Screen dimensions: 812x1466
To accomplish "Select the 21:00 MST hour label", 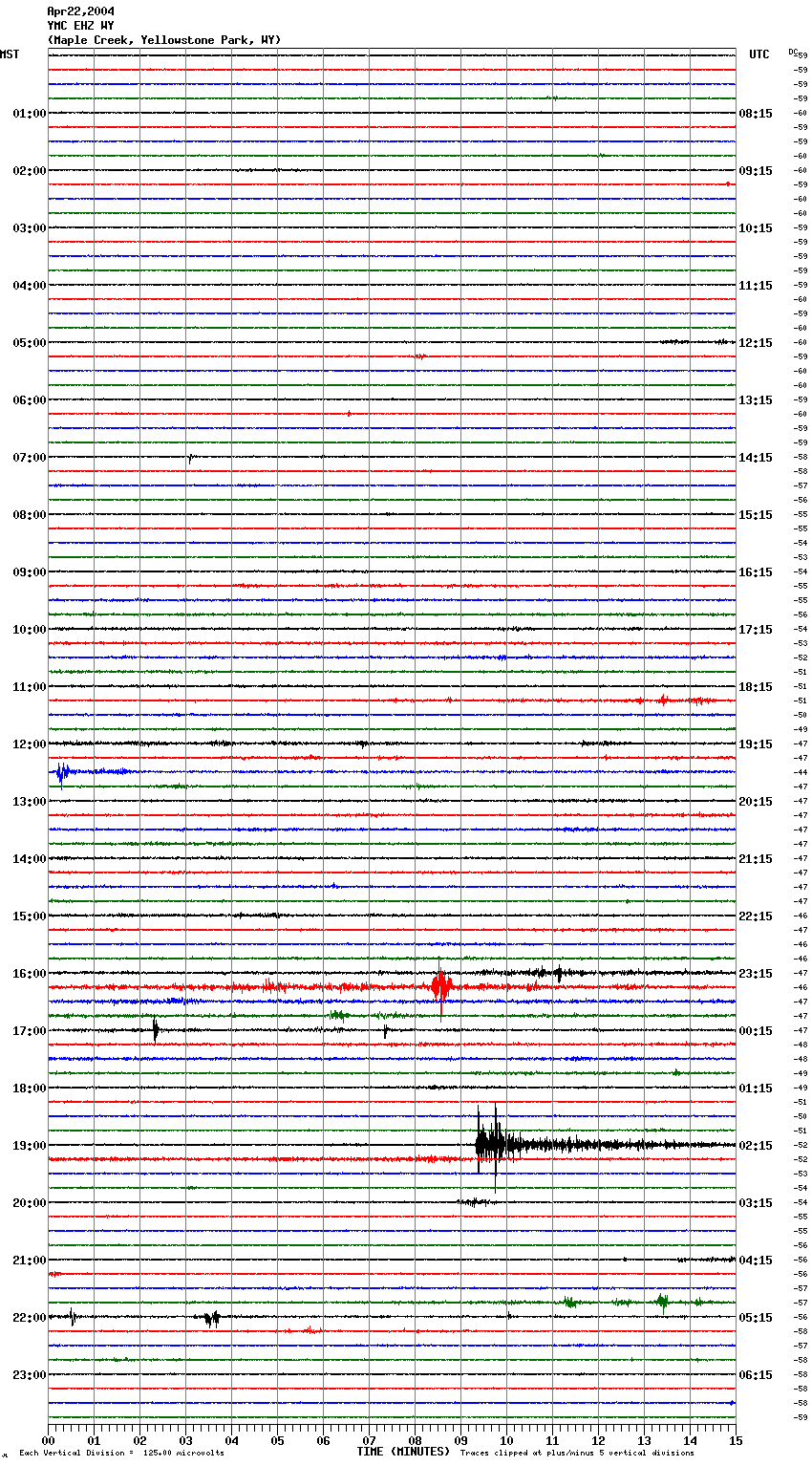I will pos(30,1261).
